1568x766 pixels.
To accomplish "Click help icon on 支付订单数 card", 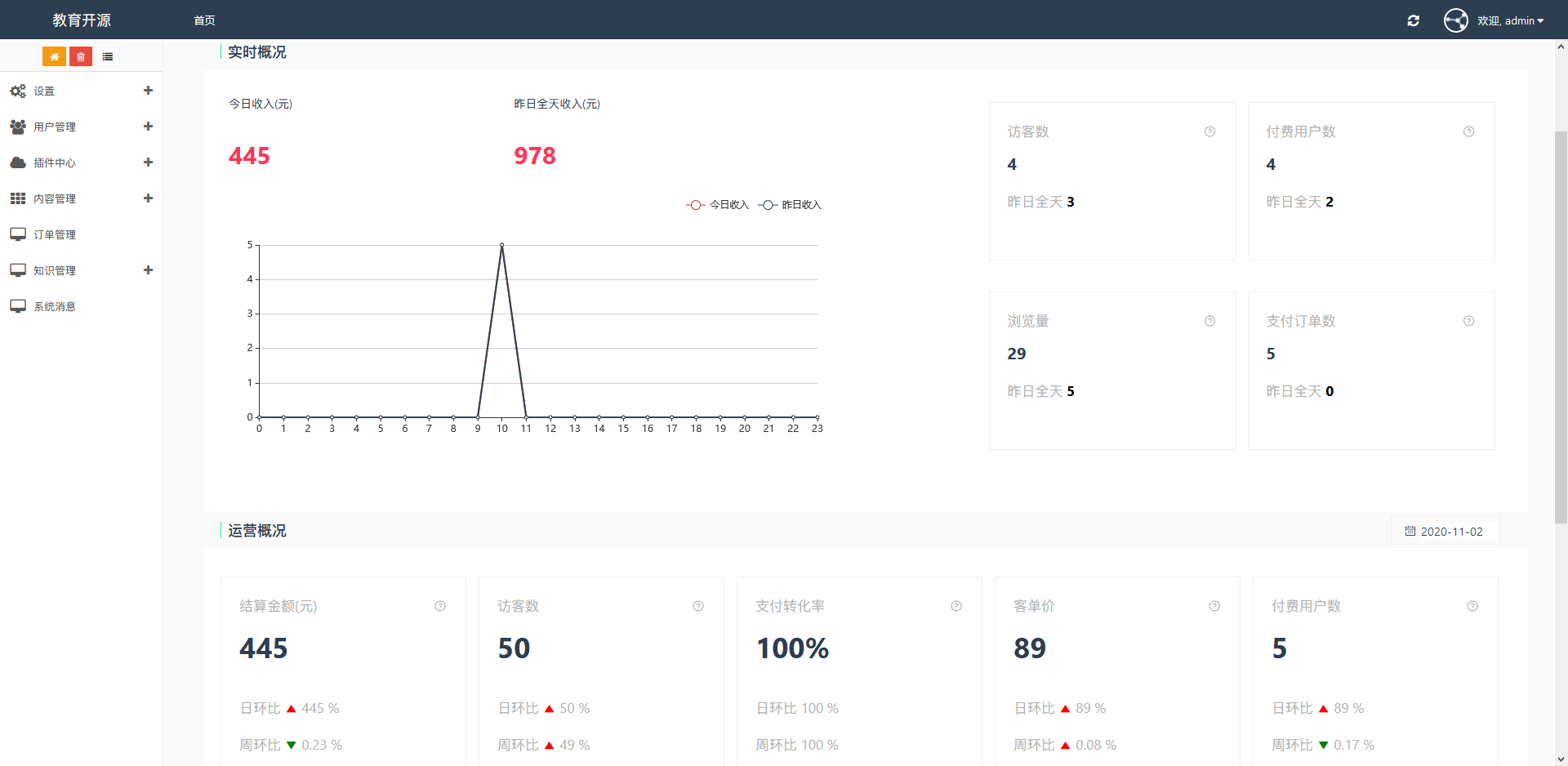I will (1468, 321).
